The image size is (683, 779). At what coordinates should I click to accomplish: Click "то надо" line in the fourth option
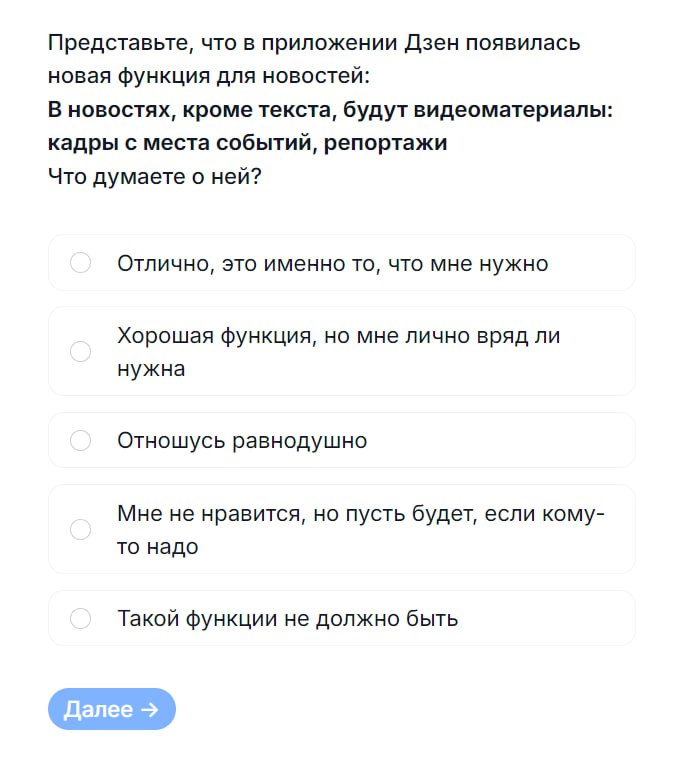[x=158, y=547]
